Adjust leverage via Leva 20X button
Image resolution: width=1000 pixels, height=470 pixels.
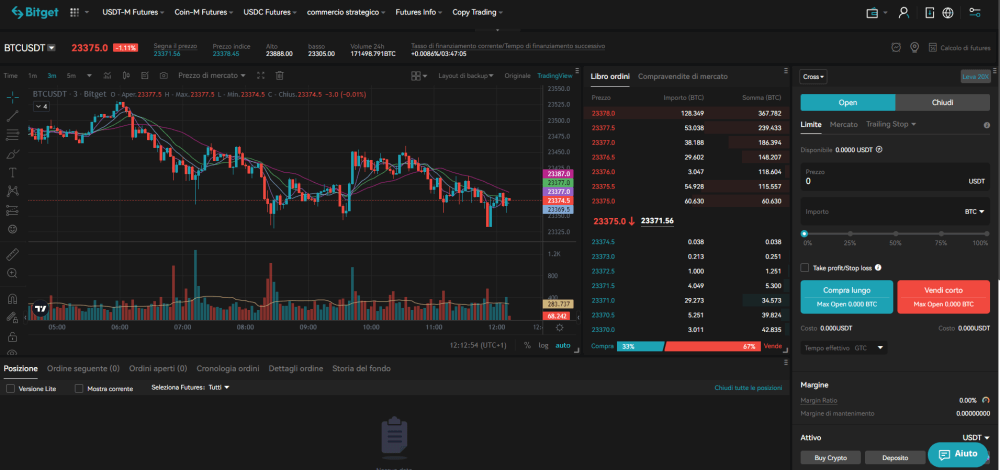click(x=975, y=77)
